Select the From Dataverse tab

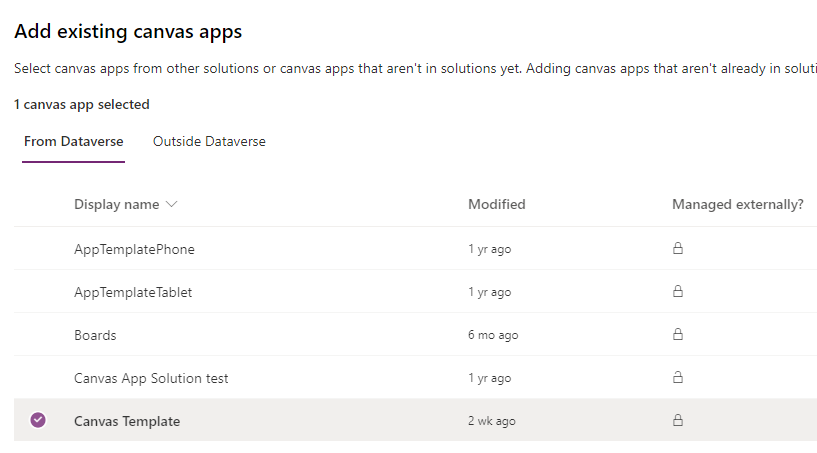74,141
